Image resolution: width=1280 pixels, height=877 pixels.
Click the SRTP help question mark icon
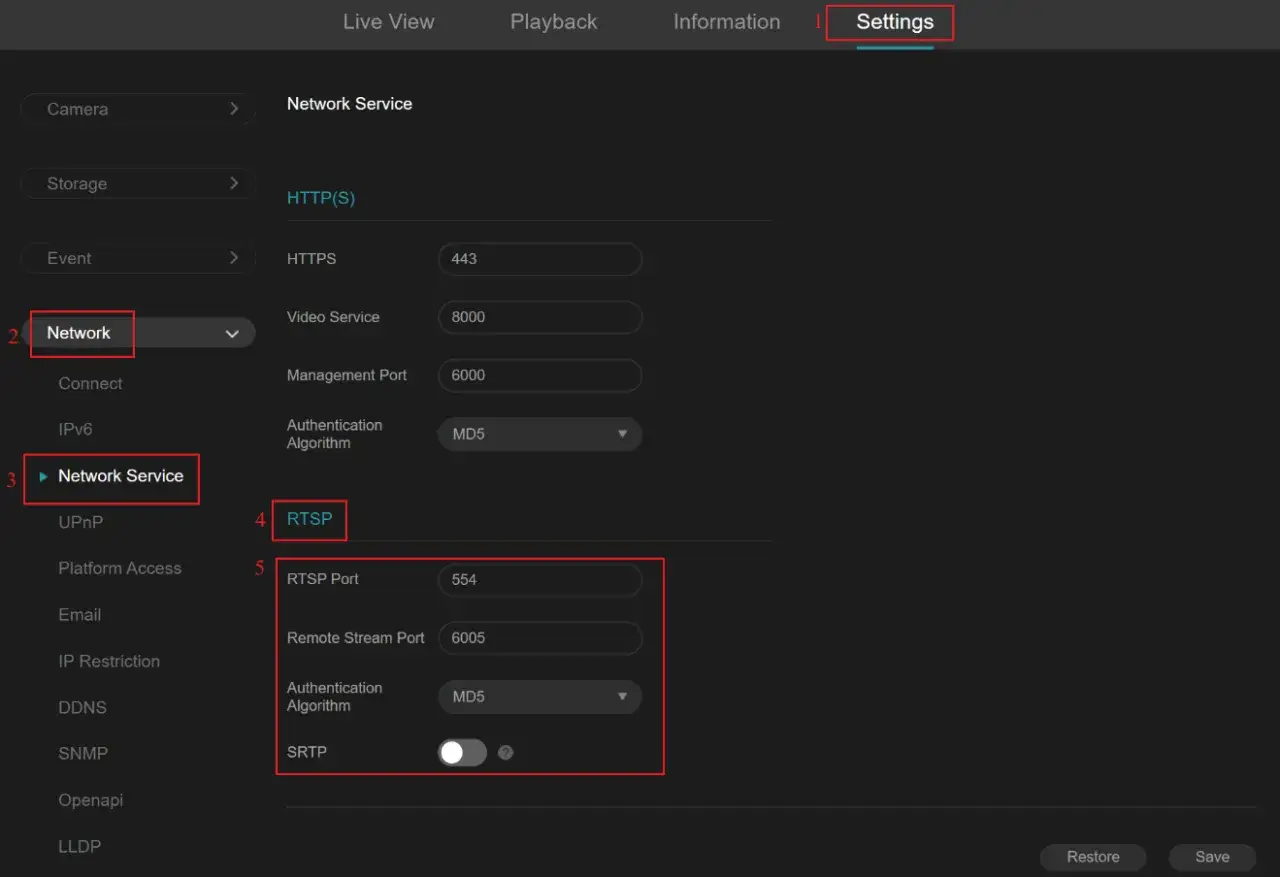point(505,752)
